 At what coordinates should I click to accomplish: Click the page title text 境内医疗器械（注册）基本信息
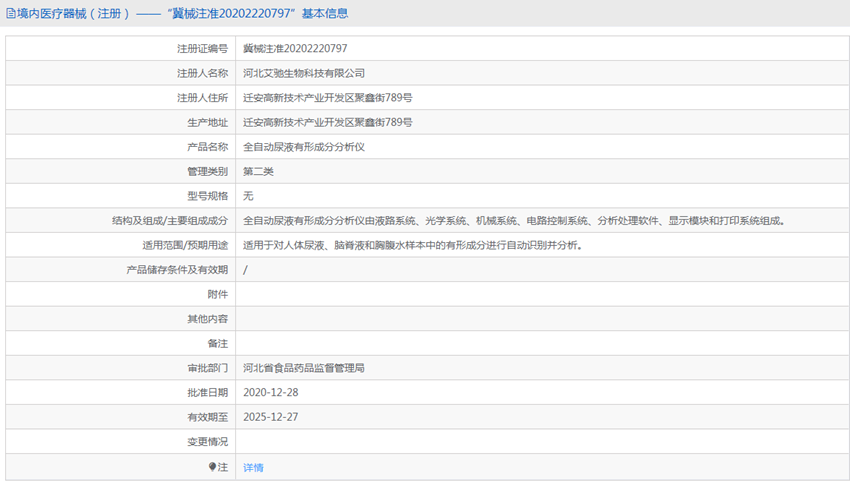tap(183, 14)
